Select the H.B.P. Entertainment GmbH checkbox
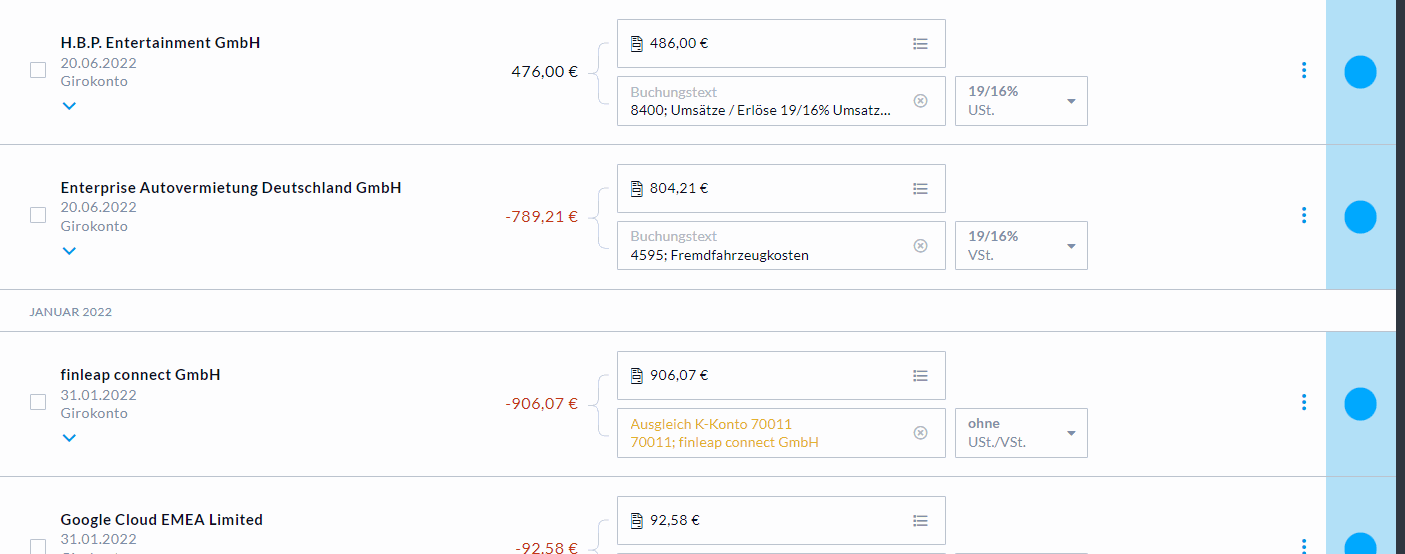Screen dimensions: 1405x554 (x=38, y=71)
